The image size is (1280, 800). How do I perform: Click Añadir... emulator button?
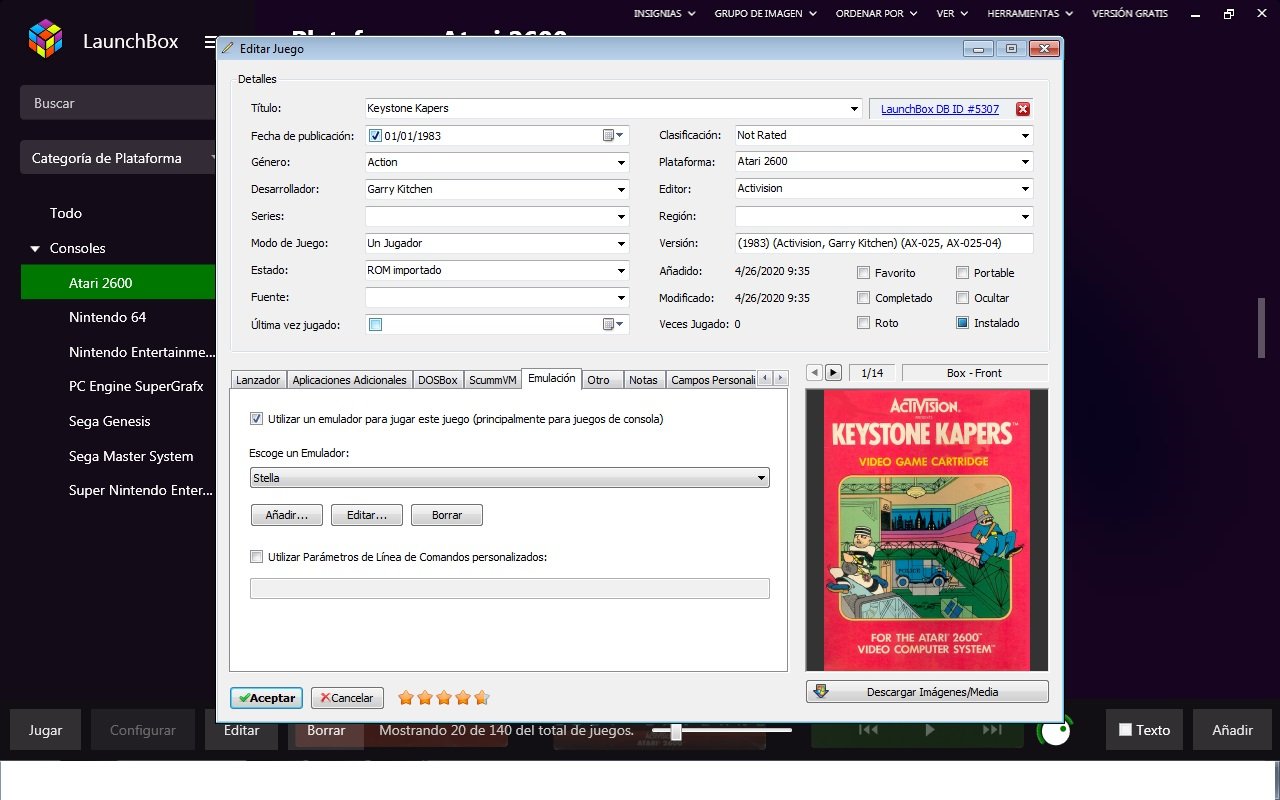tap(287, 515)
